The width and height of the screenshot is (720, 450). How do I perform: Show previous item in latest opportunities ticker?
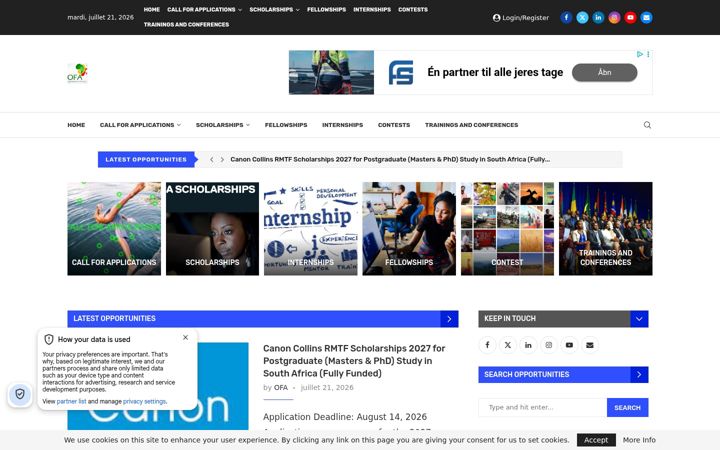click(211, 159)
